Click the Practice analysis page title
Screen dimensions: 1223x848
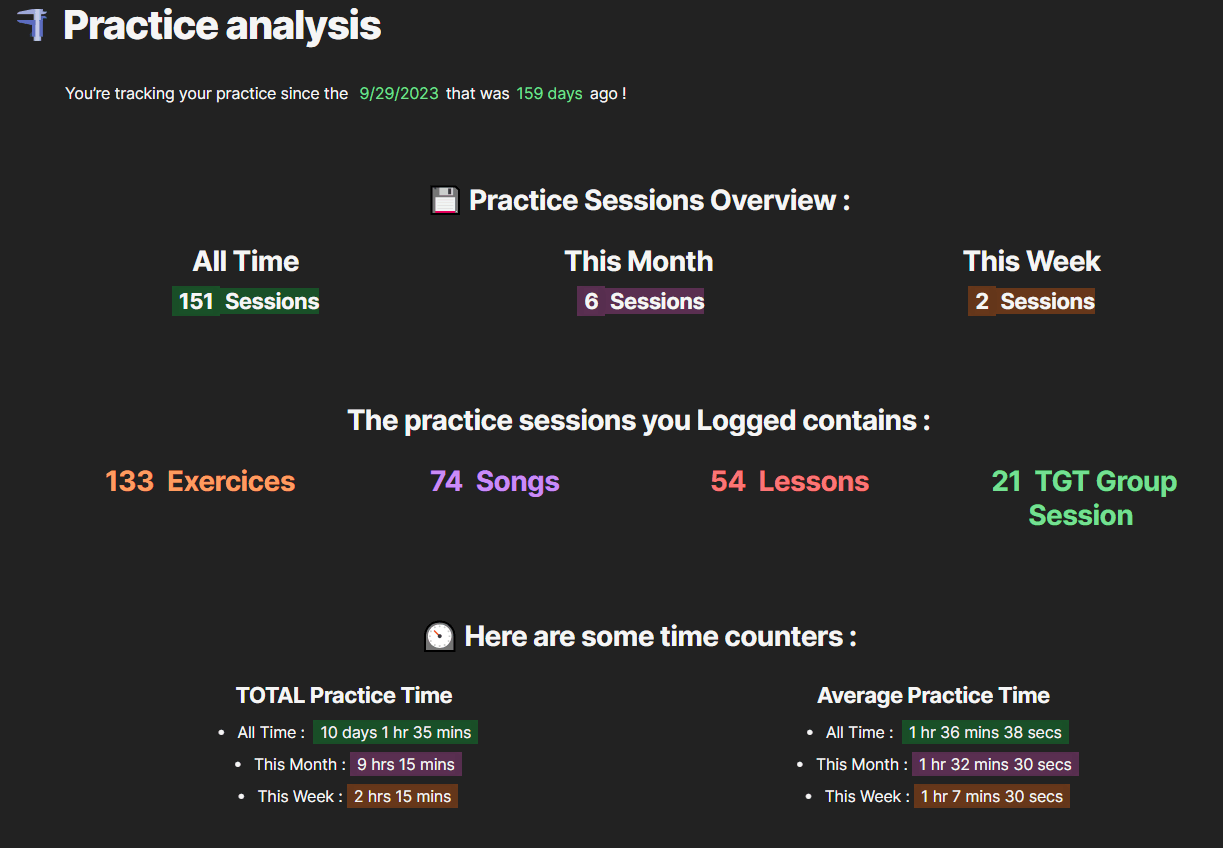(221, 26)
